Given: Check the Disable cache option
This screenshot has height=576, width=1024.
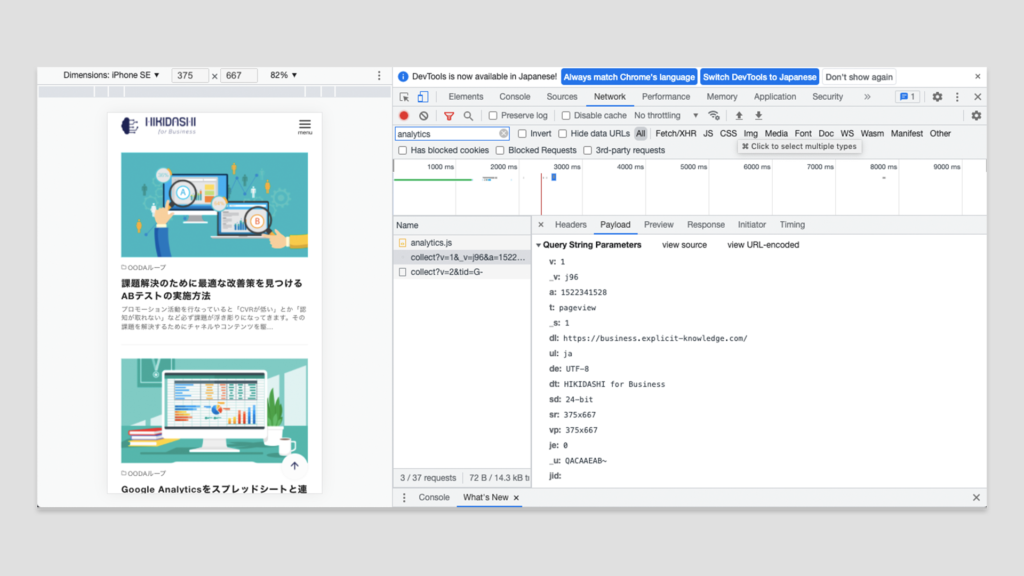Looking at the screenshot, I should 567,116.
